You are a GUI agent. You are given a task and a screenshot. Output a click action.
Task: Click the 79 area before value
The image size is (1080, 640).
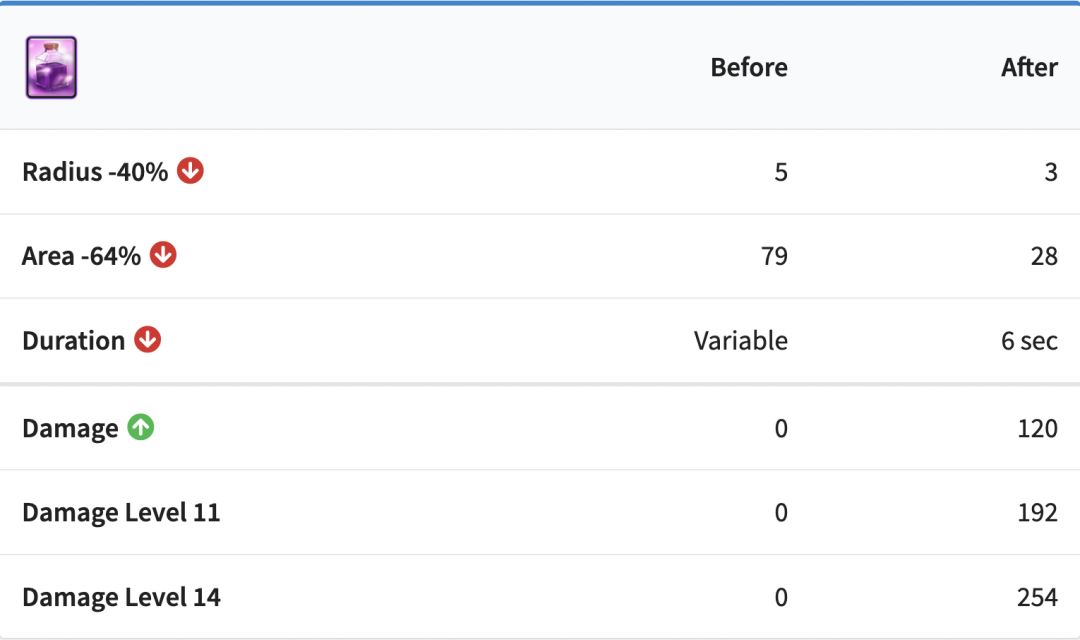point(773,256)
